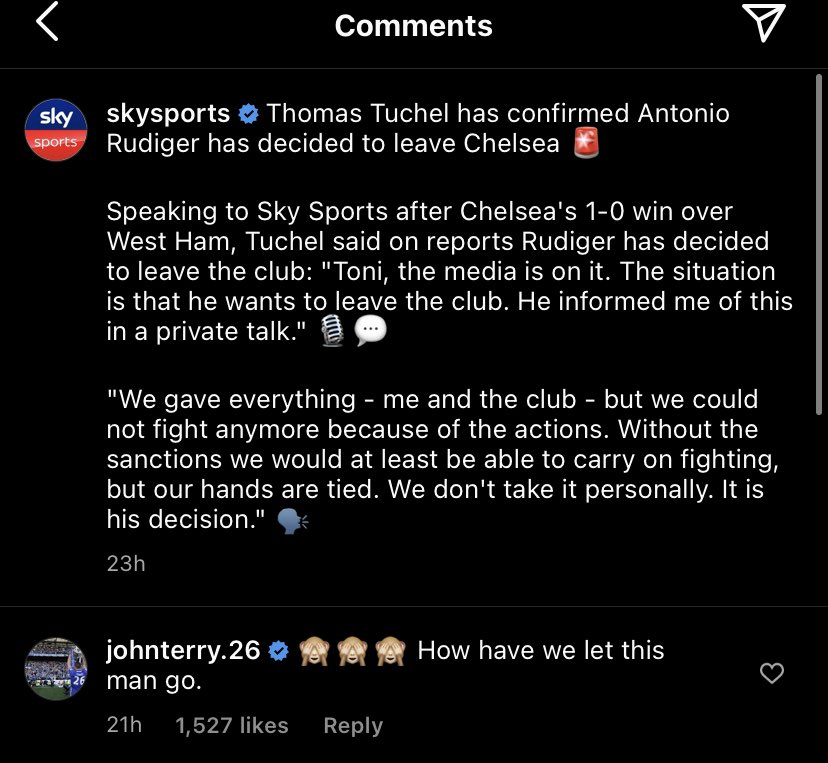828x763 pixels.
Task: Tap the Comments header title
Action: pyautogui.click(x=413, y=26)
